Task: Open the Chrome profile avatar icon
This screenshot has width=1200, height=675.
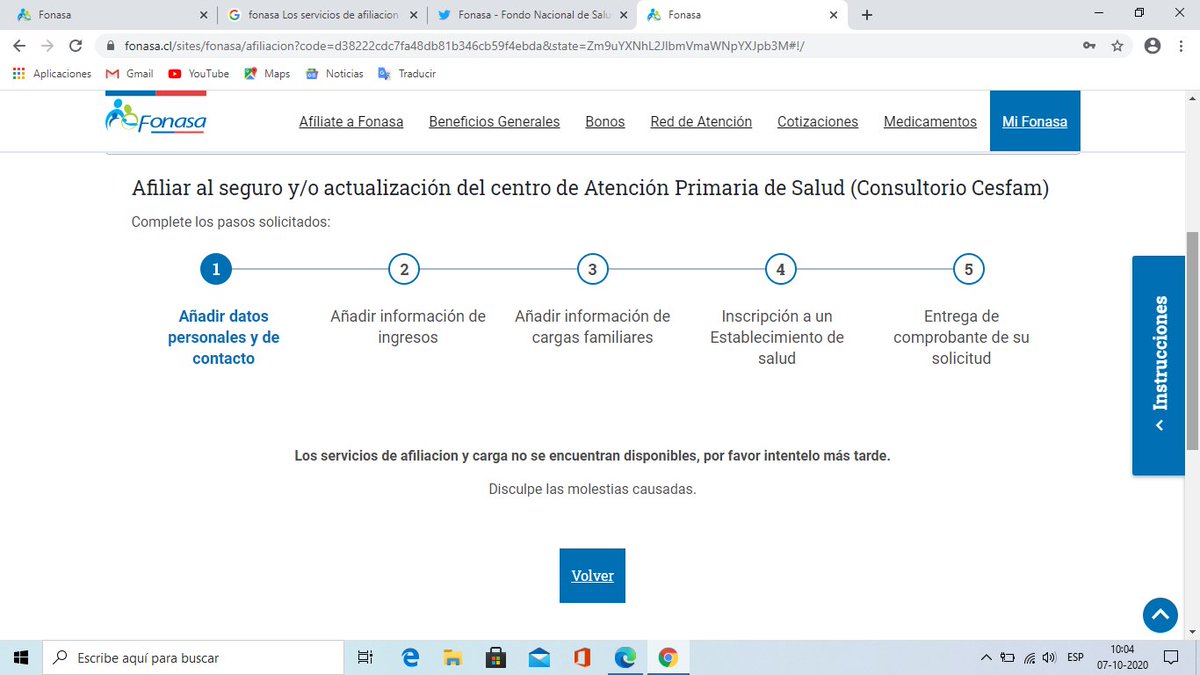Action: [x=1152, y=46]
